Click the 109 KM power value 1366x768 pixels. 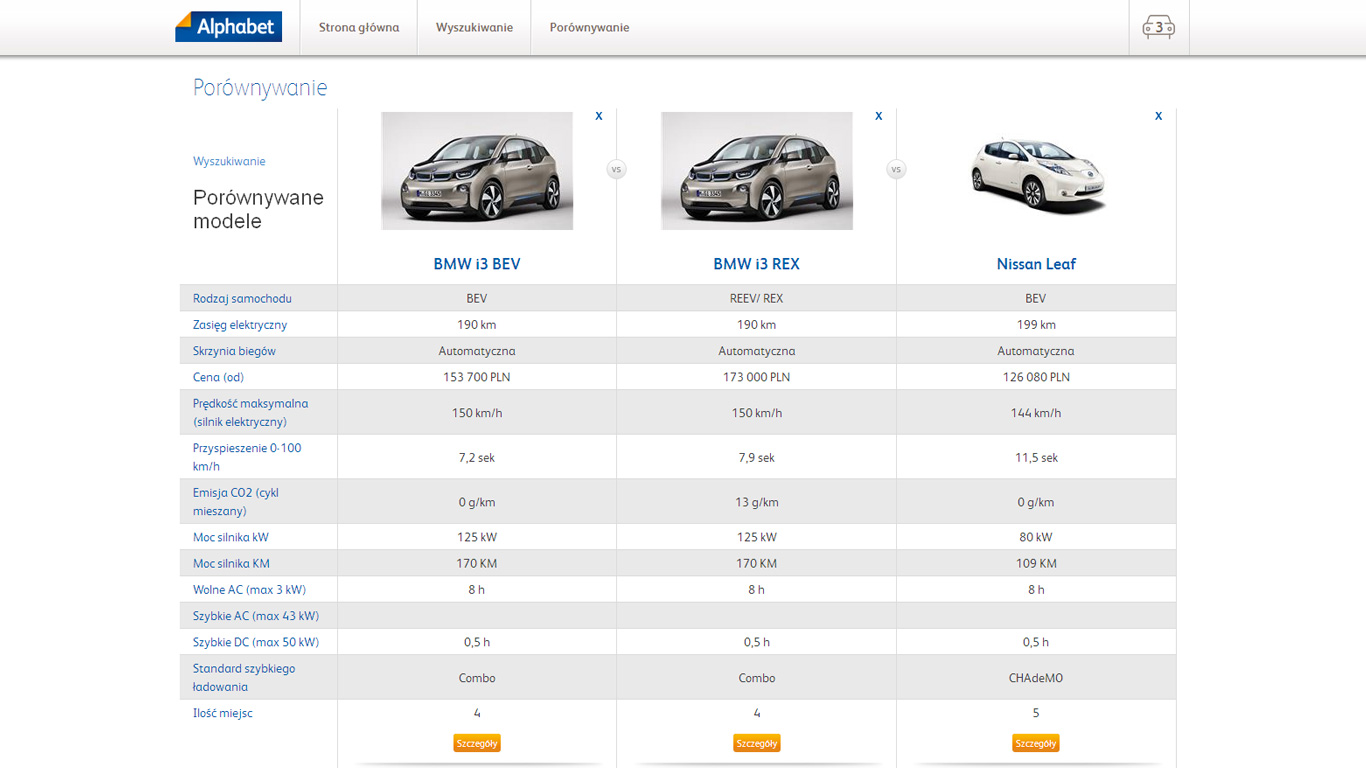click(1036, 563)
